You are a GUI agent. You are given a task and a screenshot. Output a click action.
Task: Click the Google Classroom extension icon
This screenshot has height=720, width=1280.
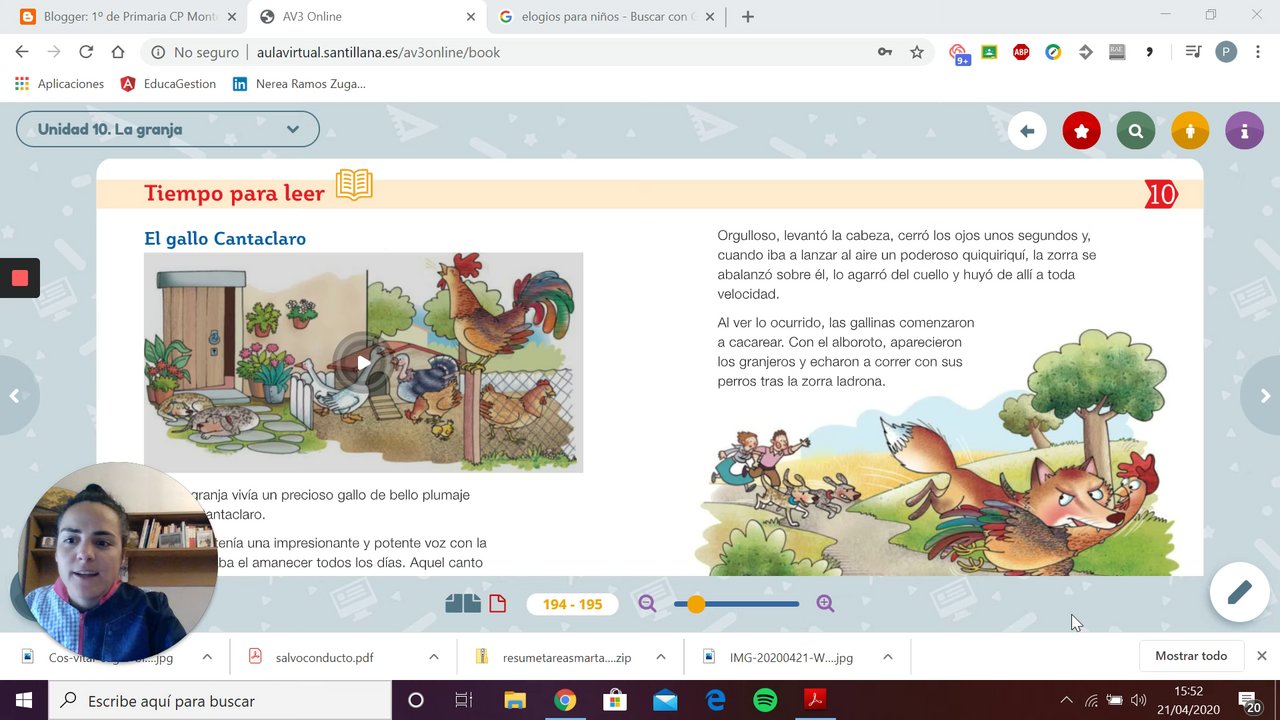click(x=989, y=52)
